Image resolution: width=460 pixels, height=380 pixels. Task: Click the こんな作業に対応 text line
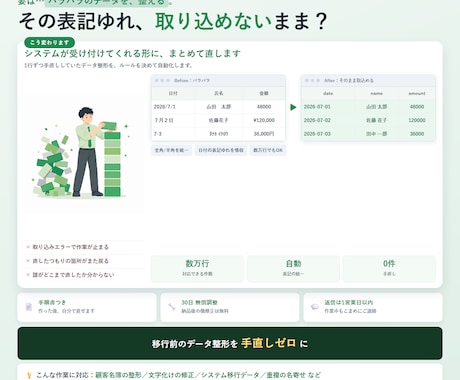(178, 375)
